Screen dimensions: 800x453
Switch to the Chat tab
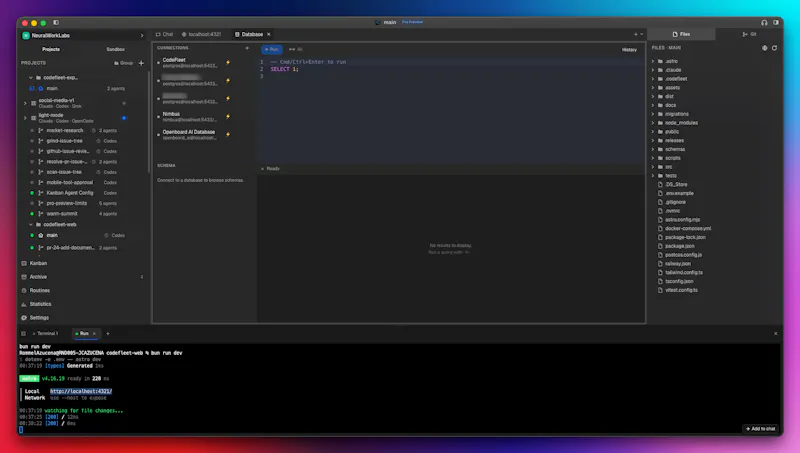coord(164,34)
